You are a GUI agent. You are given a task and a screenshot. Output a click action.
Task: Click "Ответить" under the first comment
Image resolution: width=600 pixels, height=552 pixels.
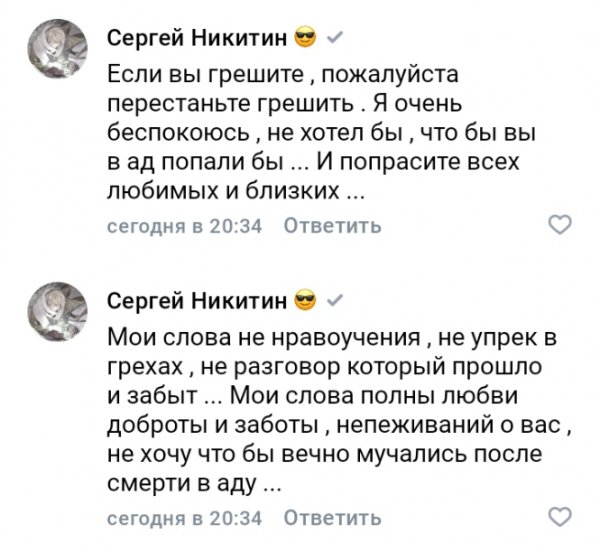pyautogui.click(x=332, y=226)
